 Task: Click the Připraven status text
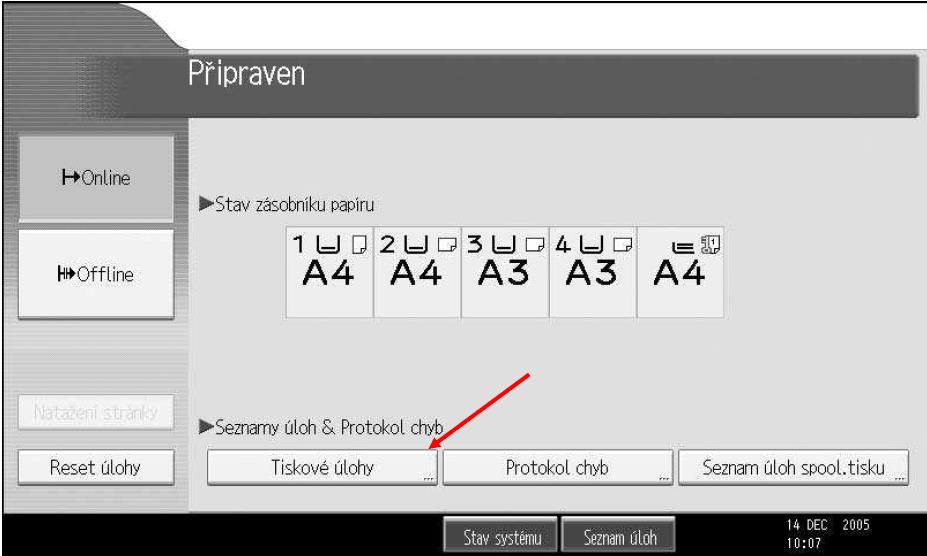(247, 74)
